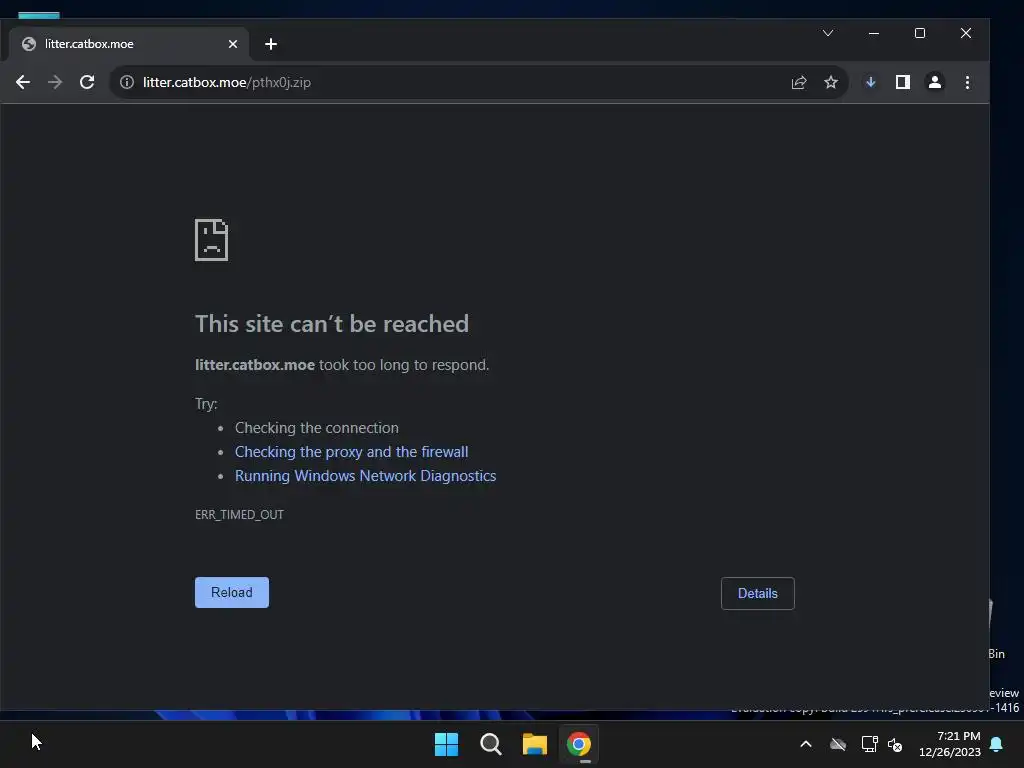Click 'took too long to respond' message
This screenshot has height=768, width=1024.
(404, 365)
